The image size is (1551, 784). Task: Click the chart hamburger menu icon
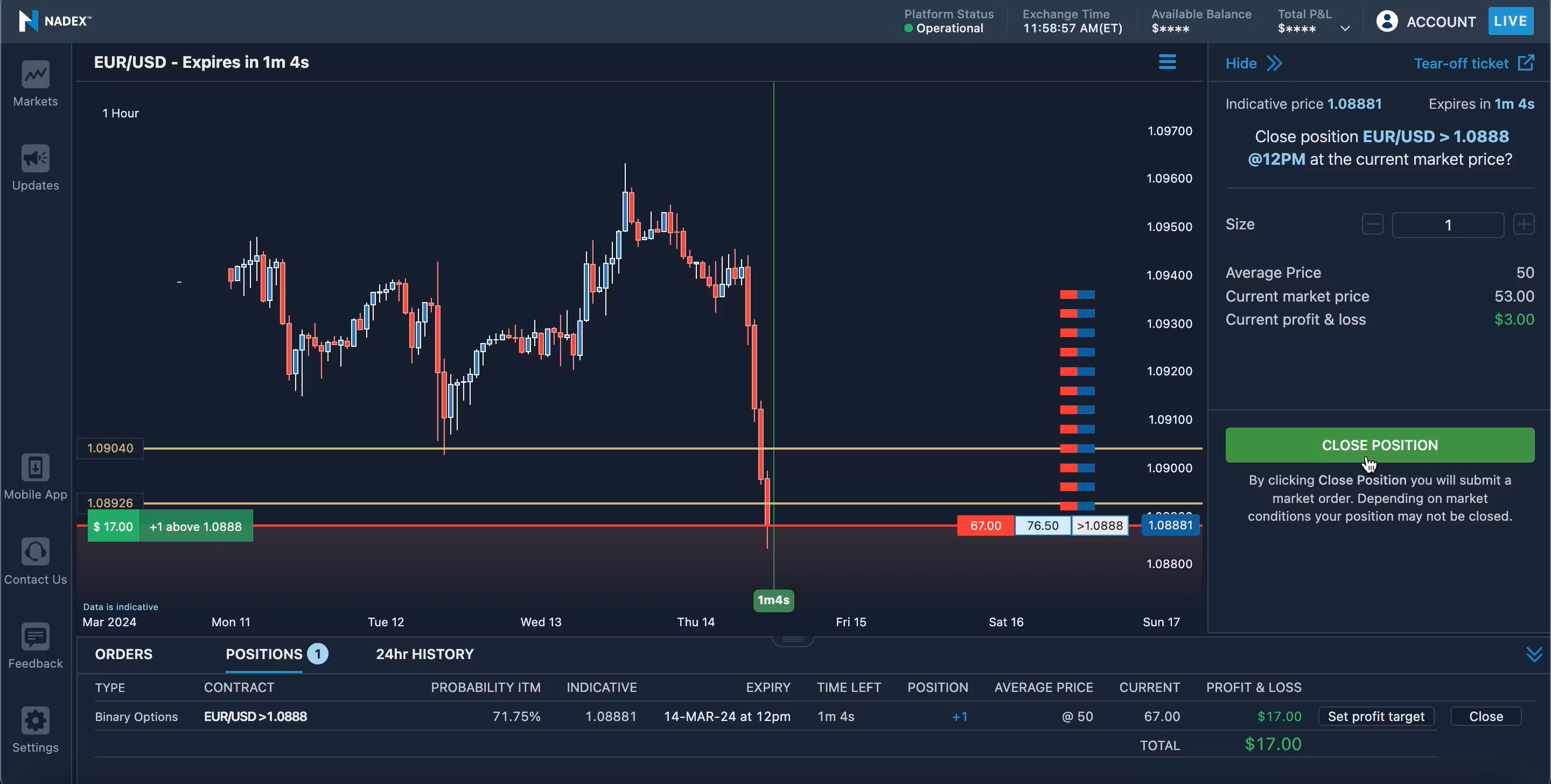coord(1167,62)
